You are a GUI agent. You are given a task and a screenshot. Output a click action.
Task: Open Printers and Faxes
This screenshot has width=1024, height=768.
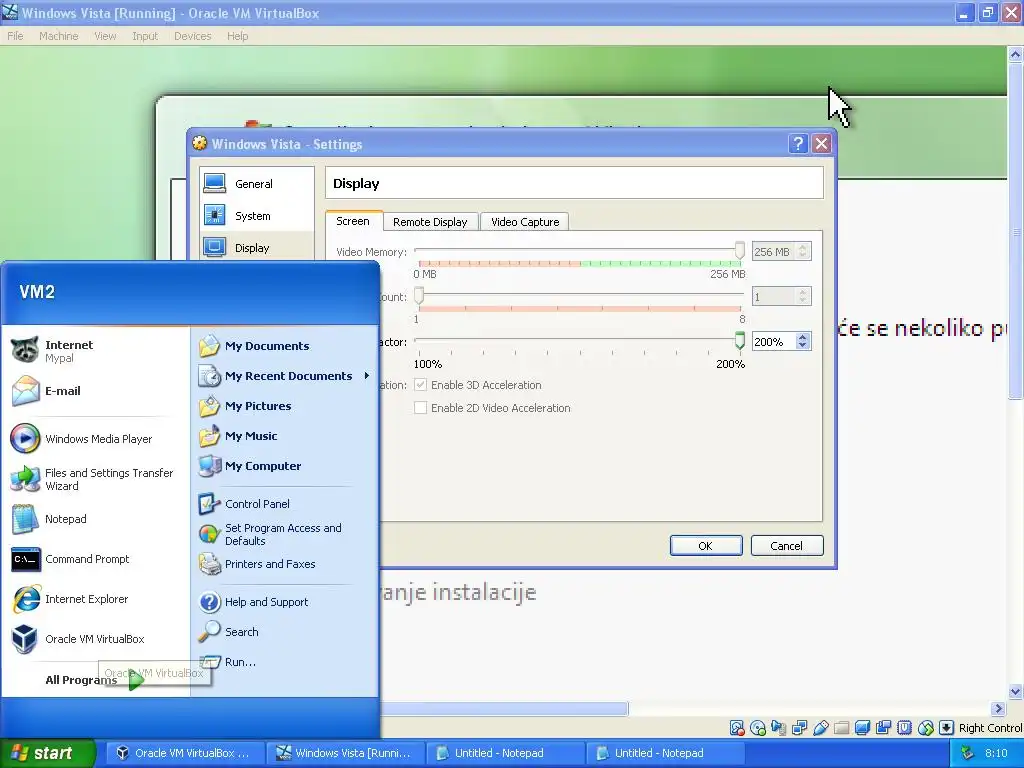tap(285, 564)
